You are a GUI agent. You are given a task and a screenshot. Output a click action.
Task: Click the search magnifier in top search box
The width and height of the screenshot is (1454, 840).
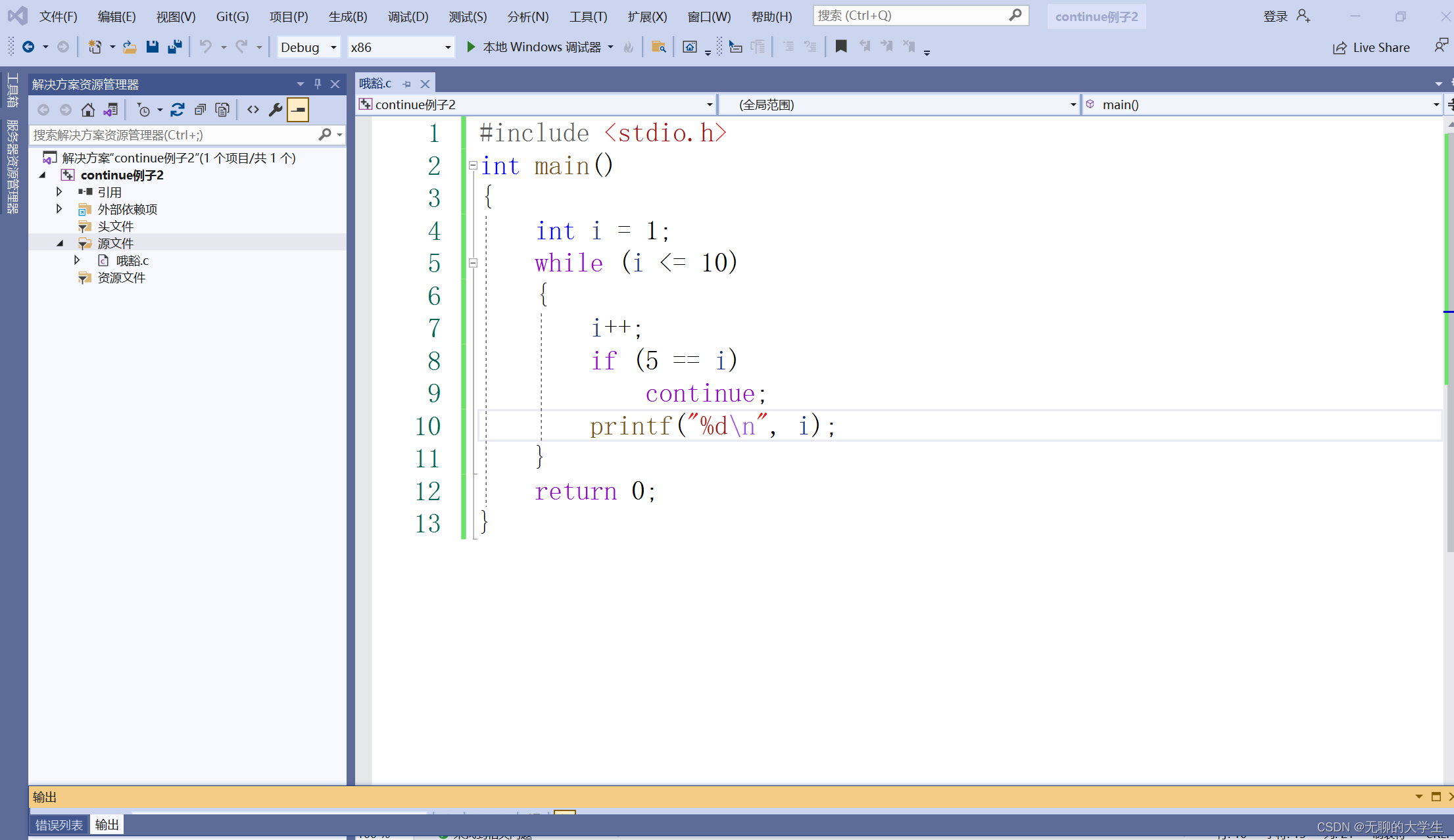click(1015, 15)
